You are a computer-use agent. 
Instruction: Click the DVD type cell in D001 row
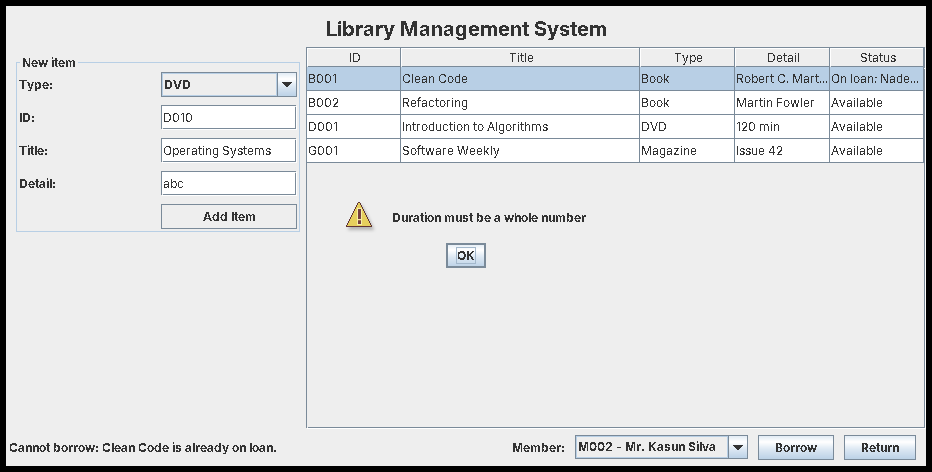click(x=687, y=127)
